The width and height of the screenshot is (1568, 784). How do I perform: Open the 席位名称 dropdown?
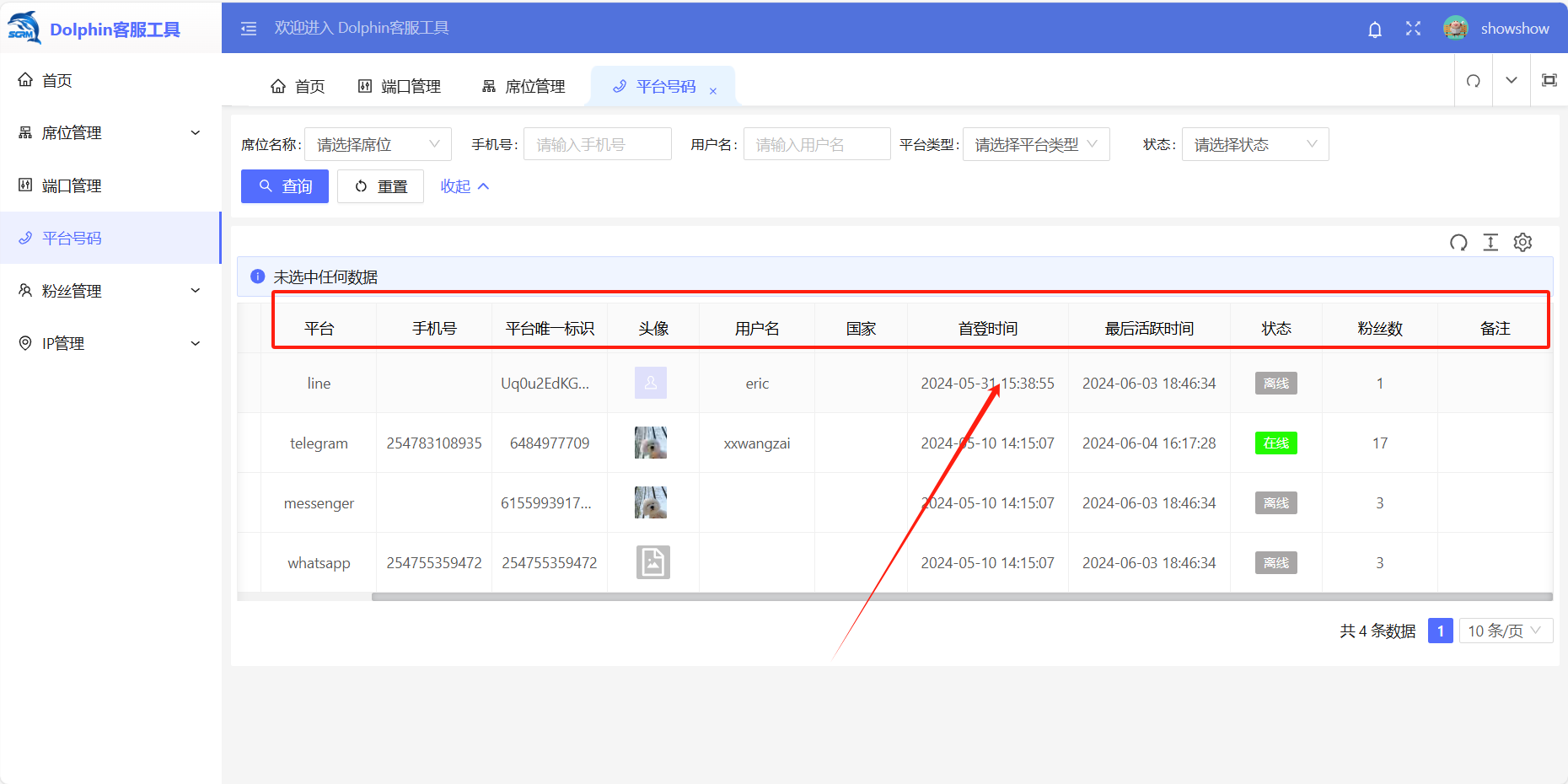tap(378, 145)
